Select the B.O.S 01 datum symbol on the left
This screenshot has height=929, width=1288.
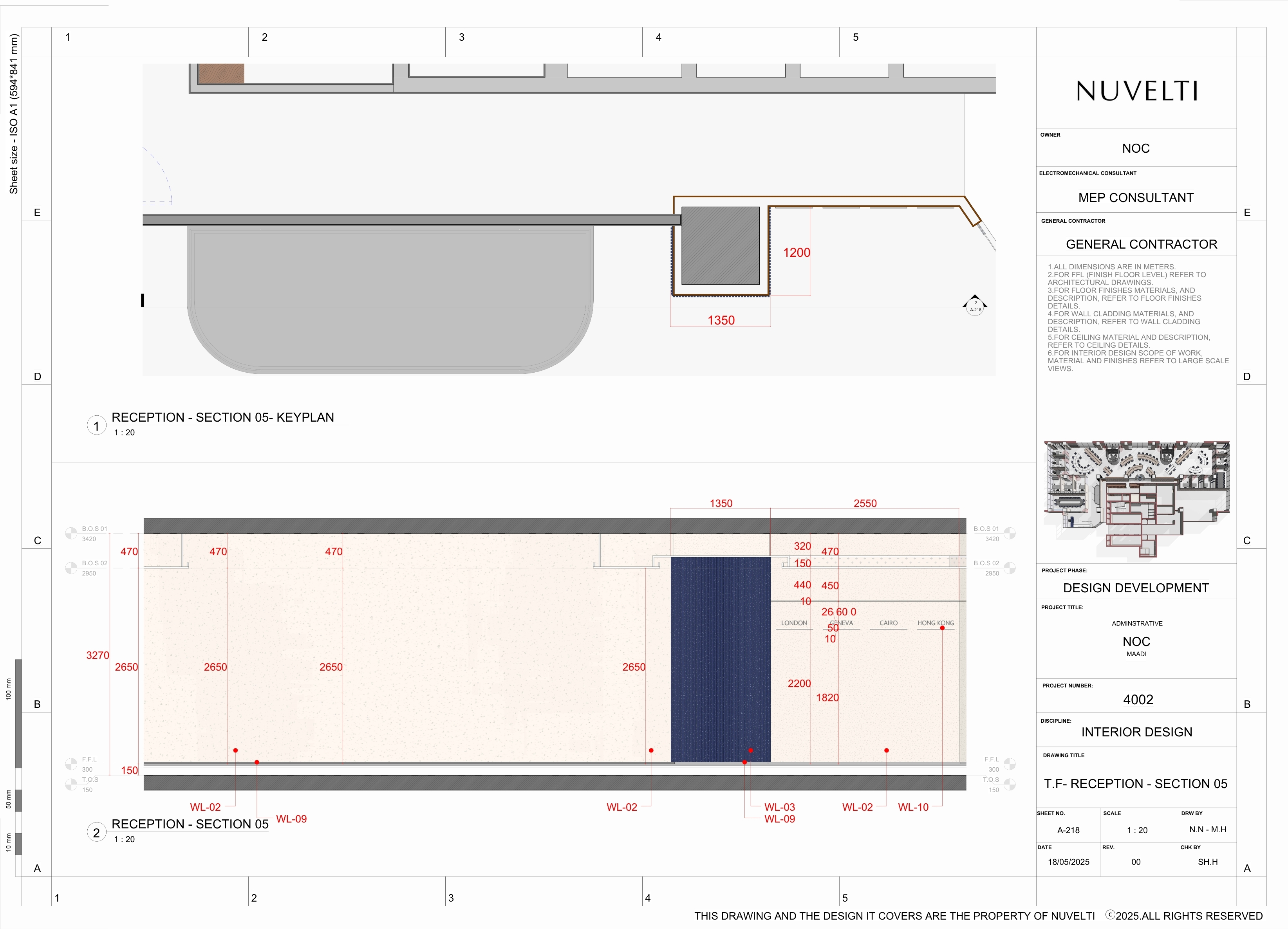(70, 534)
